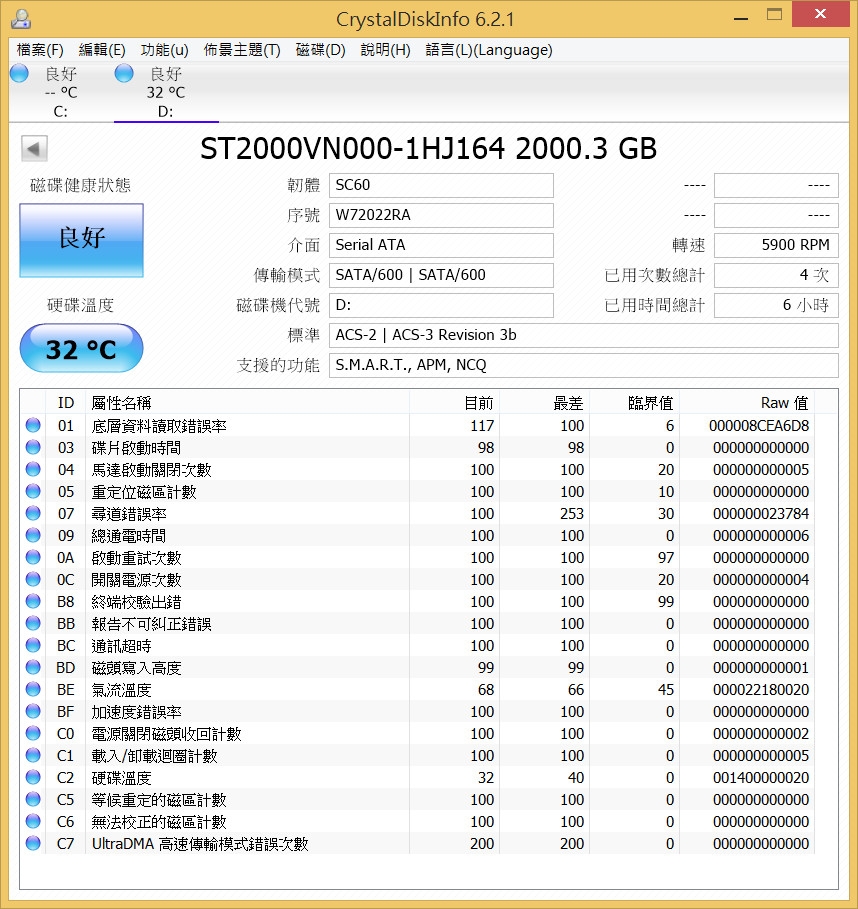
Task: Click the firmware field showing SC60
Action: [441, 186]
